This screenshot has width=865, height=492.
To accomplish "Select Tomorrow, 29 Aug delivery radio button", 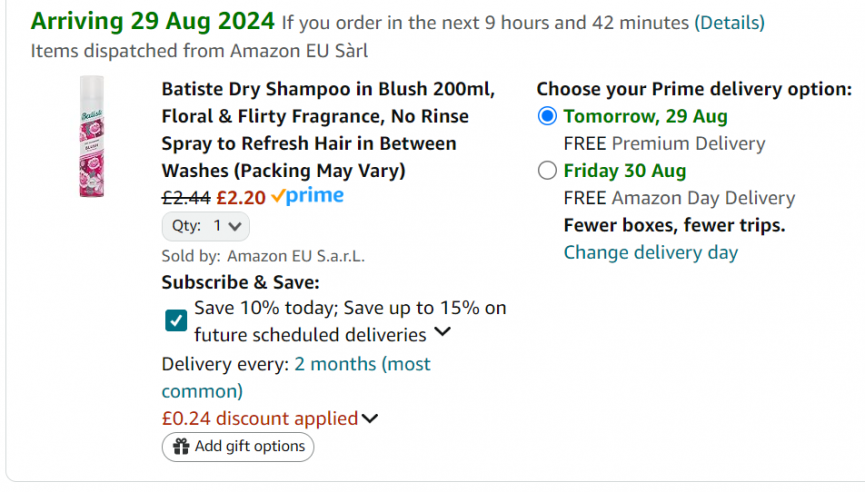I will (x=547, y=116).
